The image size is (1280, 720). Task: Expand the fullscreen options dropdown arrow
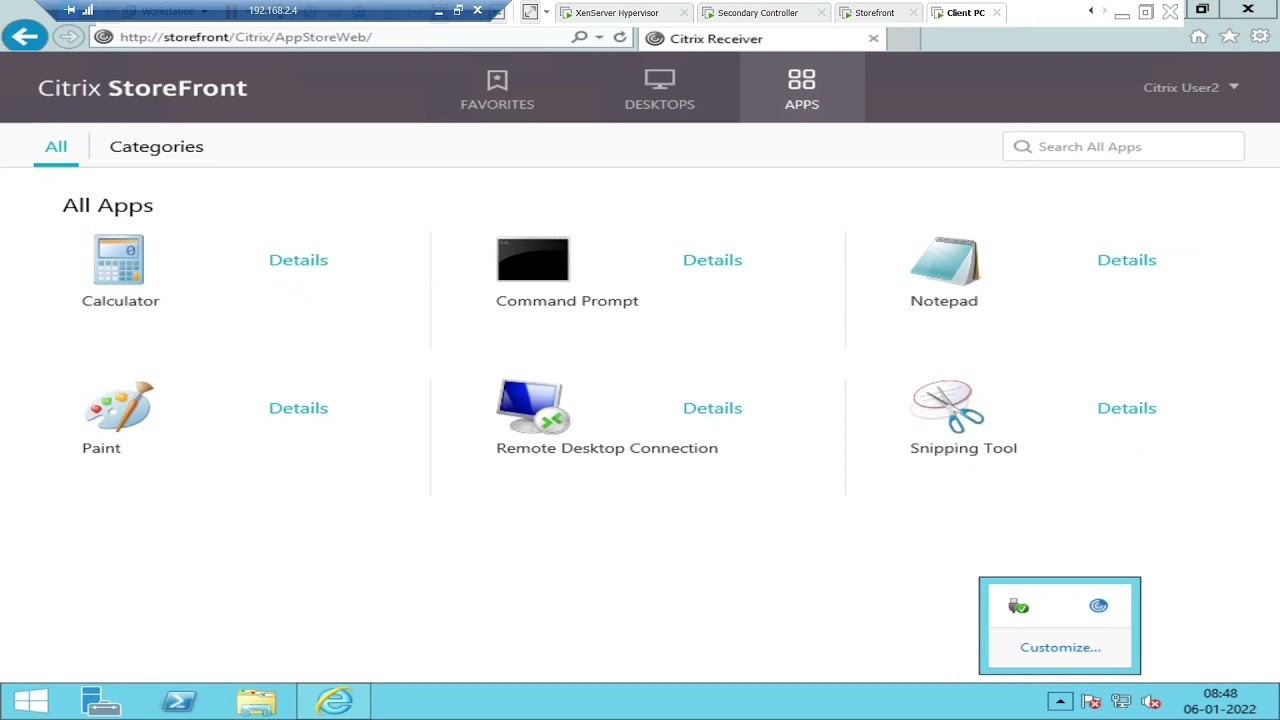(546, 12)
